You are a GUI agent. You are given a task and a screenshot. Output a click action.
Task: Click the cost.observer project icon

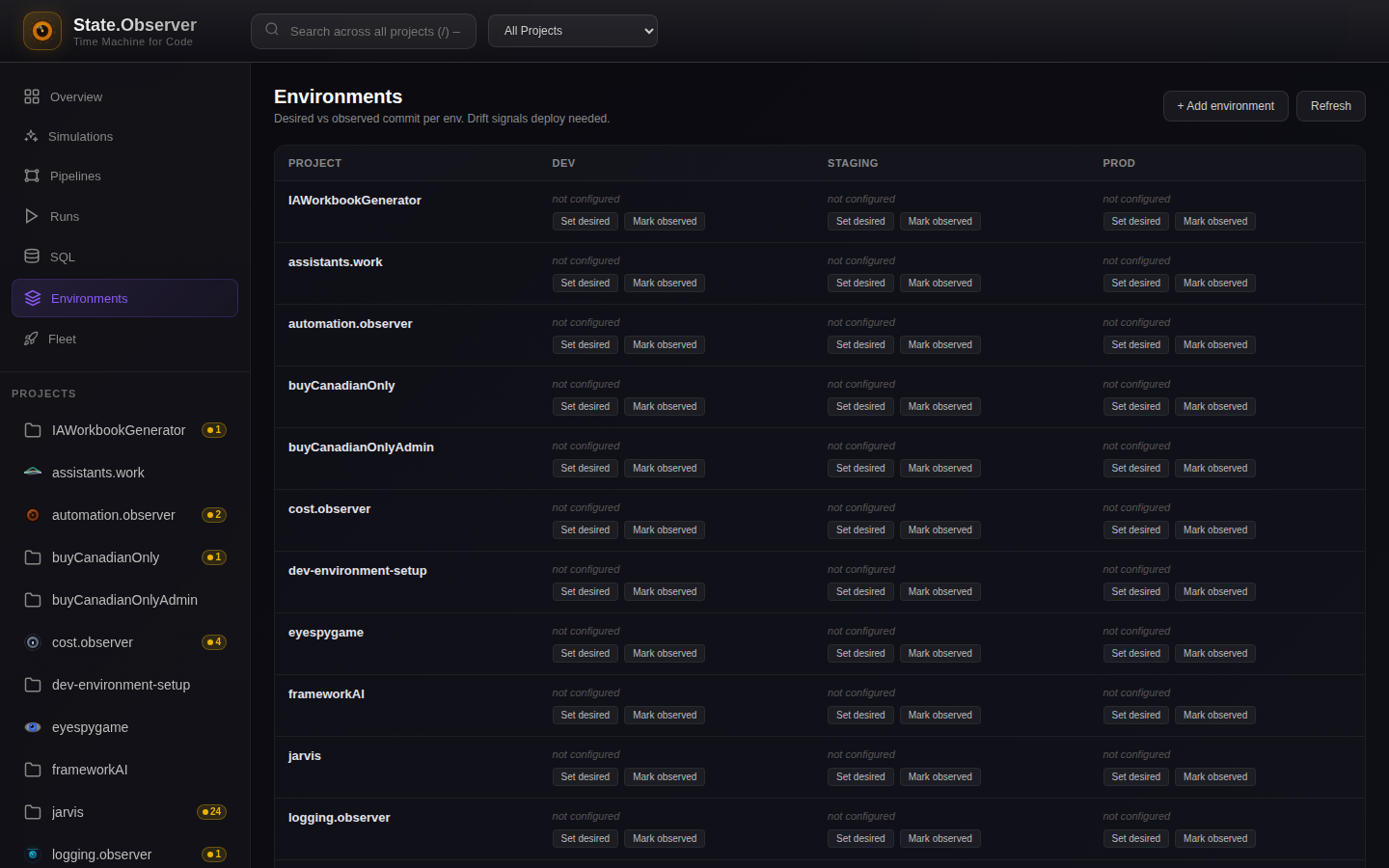pyautogui.click(x=33, y=642)
